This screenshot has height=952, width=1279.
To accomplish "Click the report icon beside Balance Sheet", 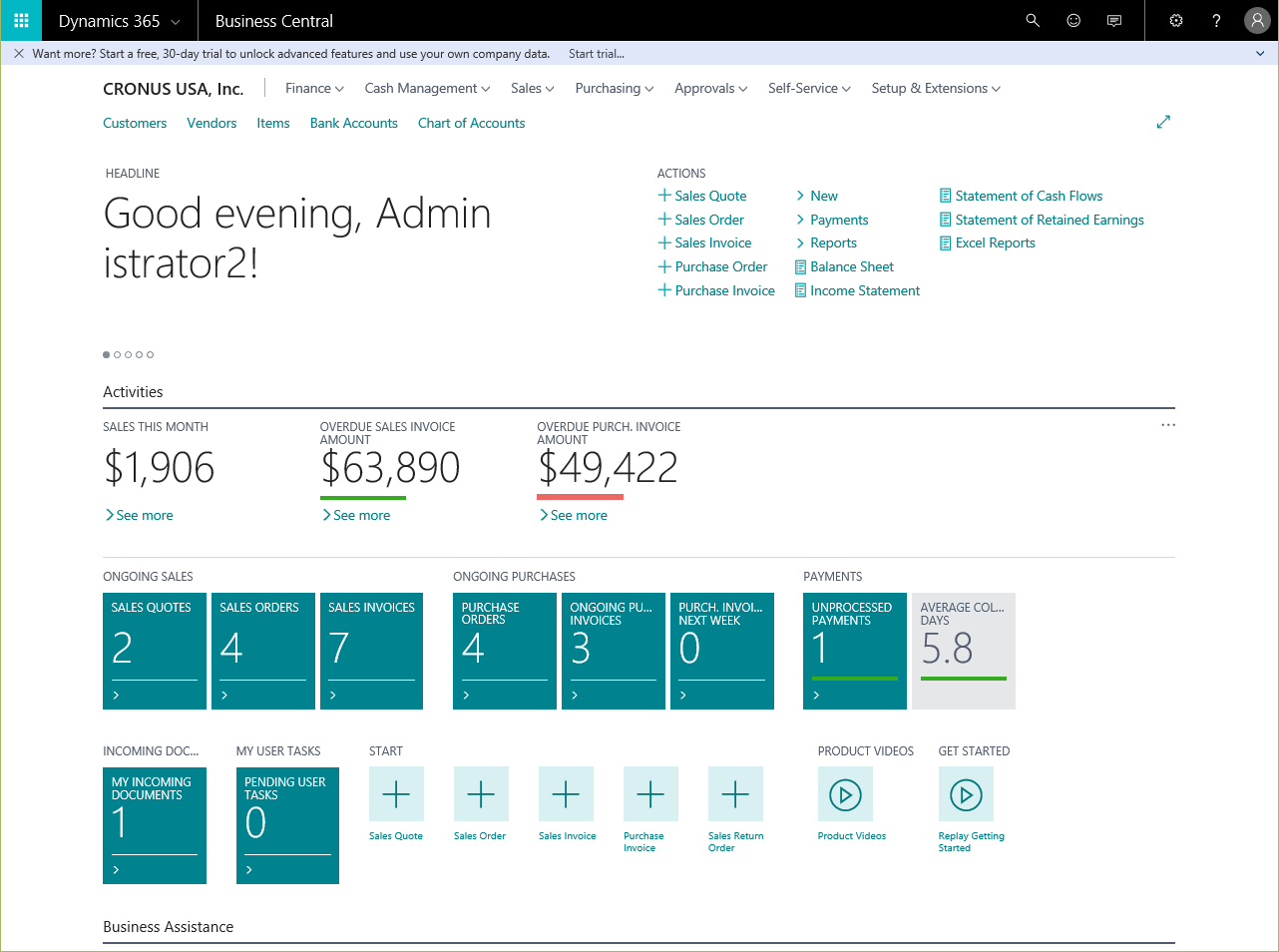I will 800,266.
